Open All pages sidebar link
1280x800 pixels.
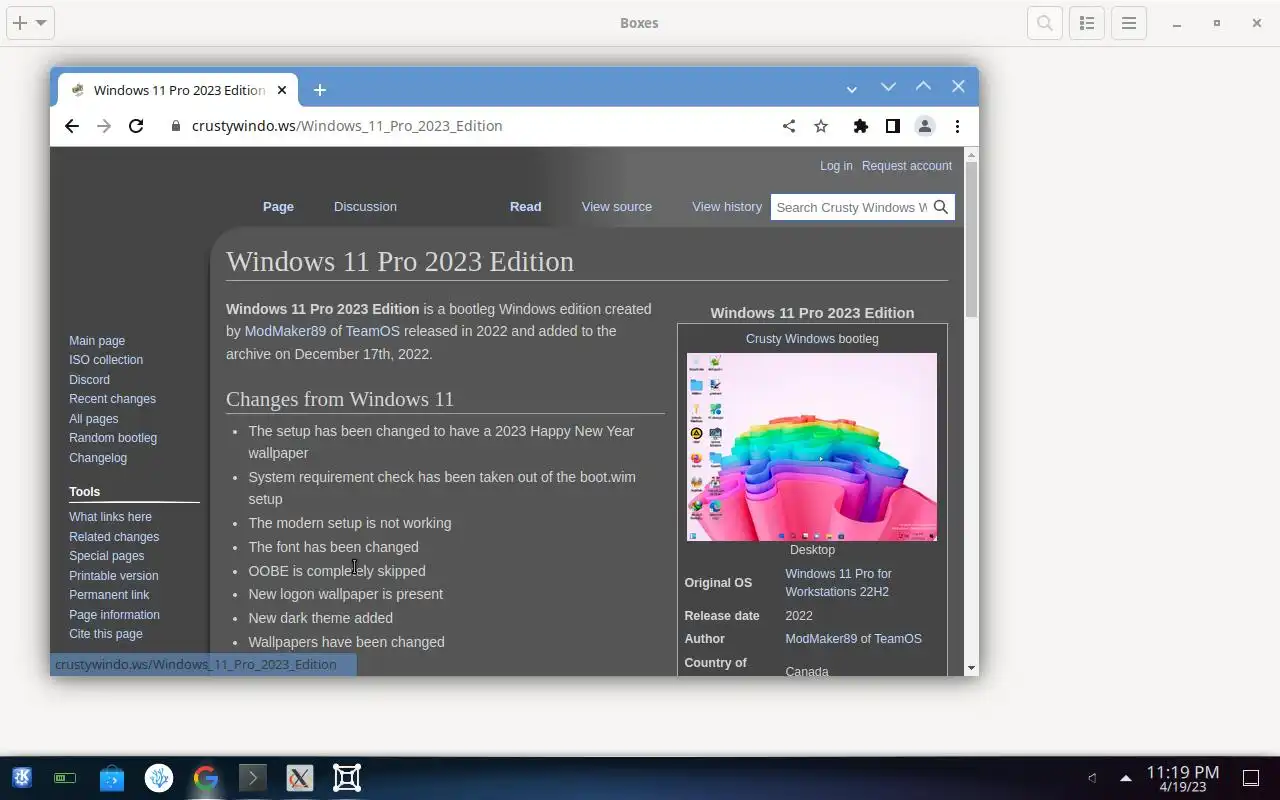(93, 419)
